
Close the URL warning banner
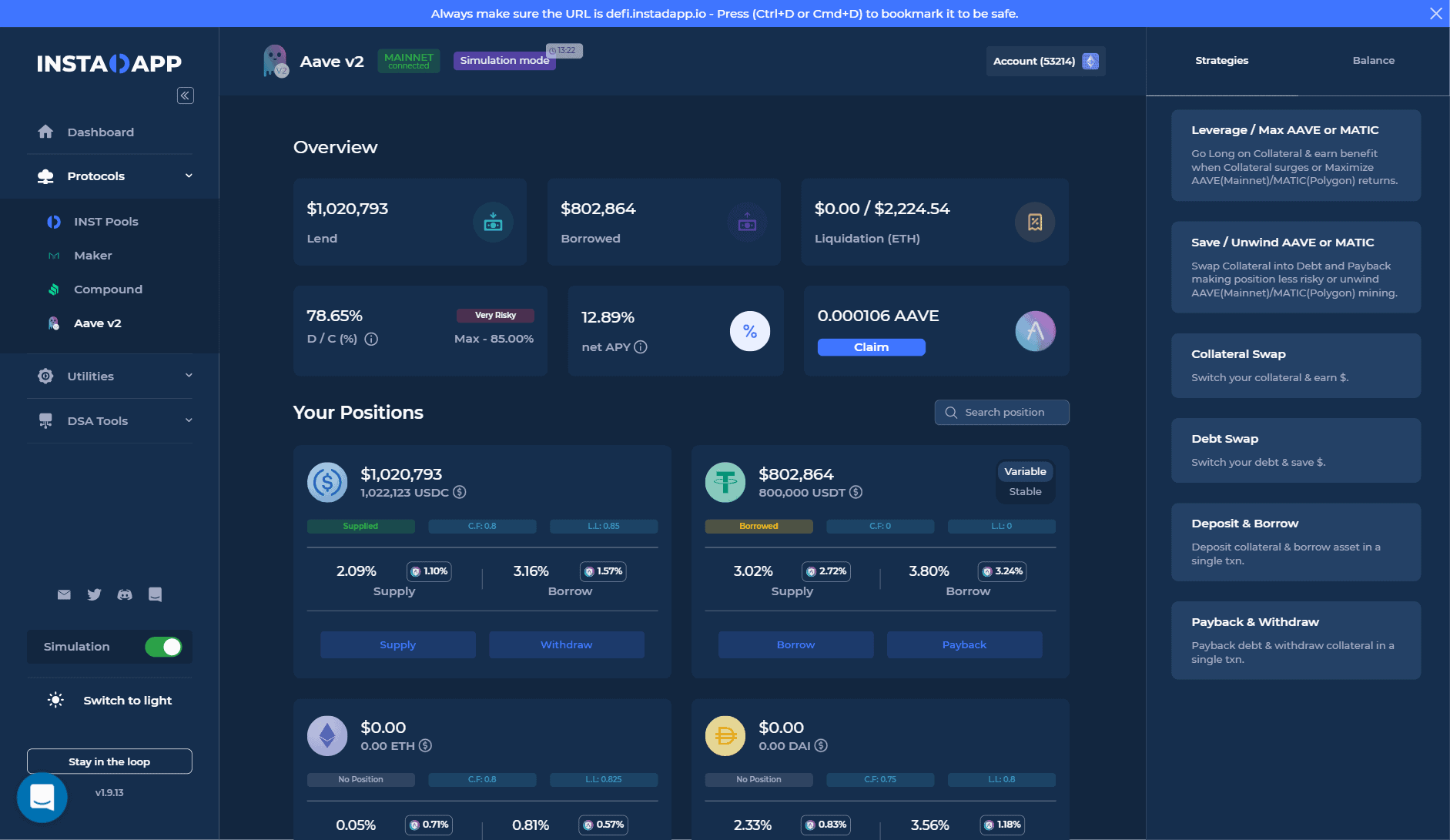pyautogui.click(x=1436, y=14)
